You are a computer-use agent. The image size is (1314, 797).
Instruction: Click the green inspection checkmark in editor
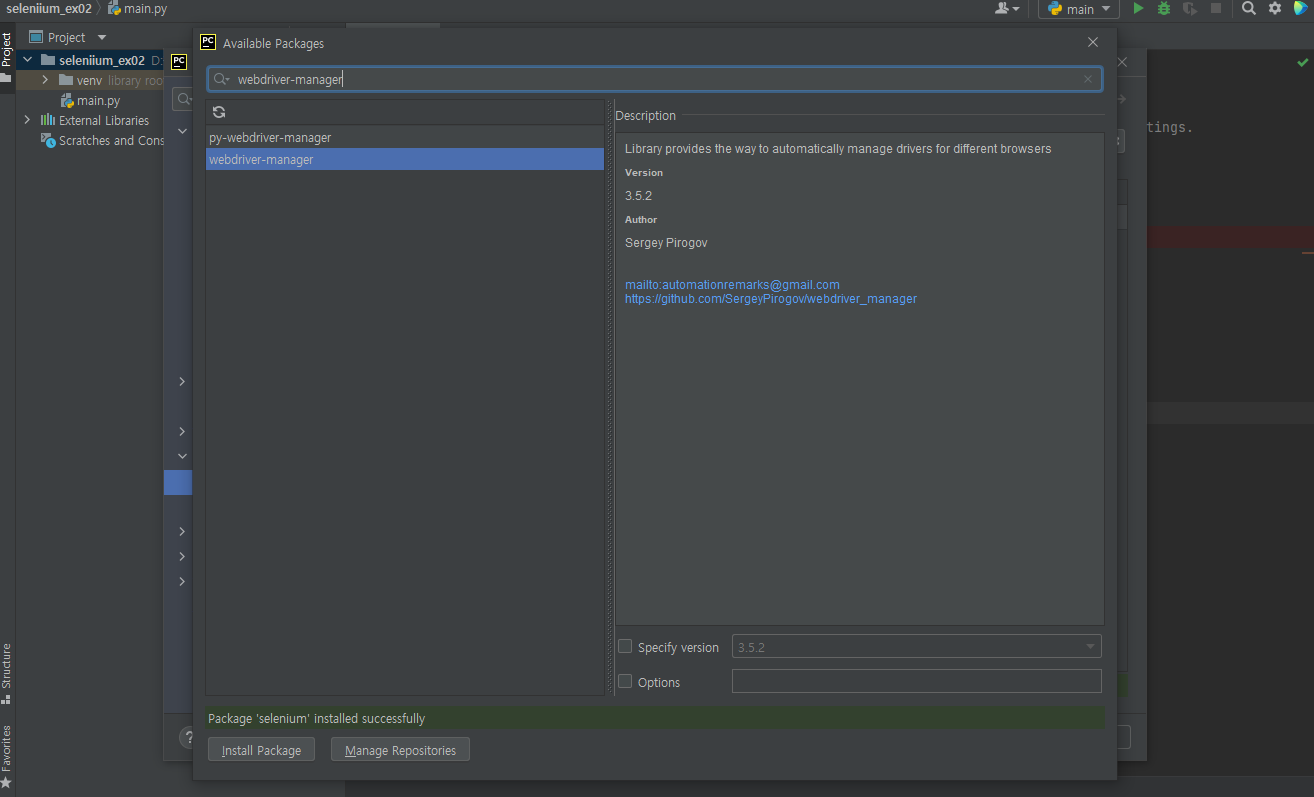[x=1301, y=63]
